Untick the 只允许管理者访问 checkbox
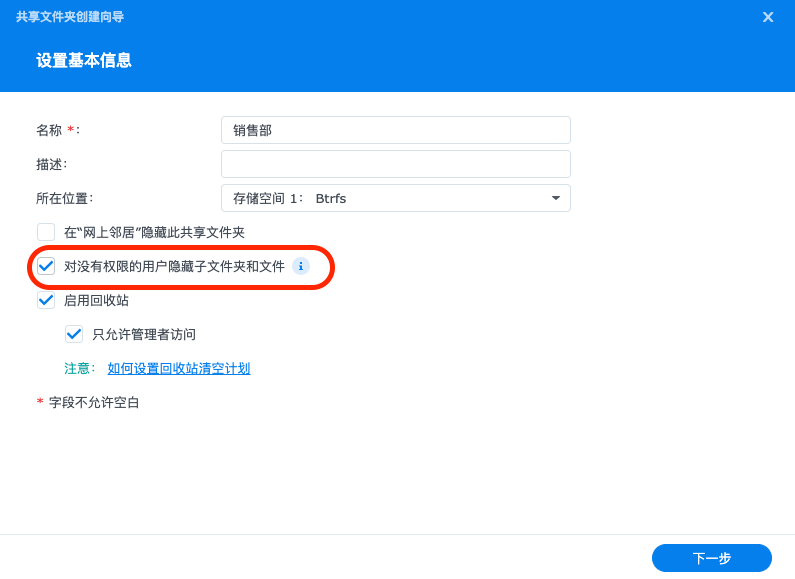Screen dimensions: 795x579 (74, 334)
